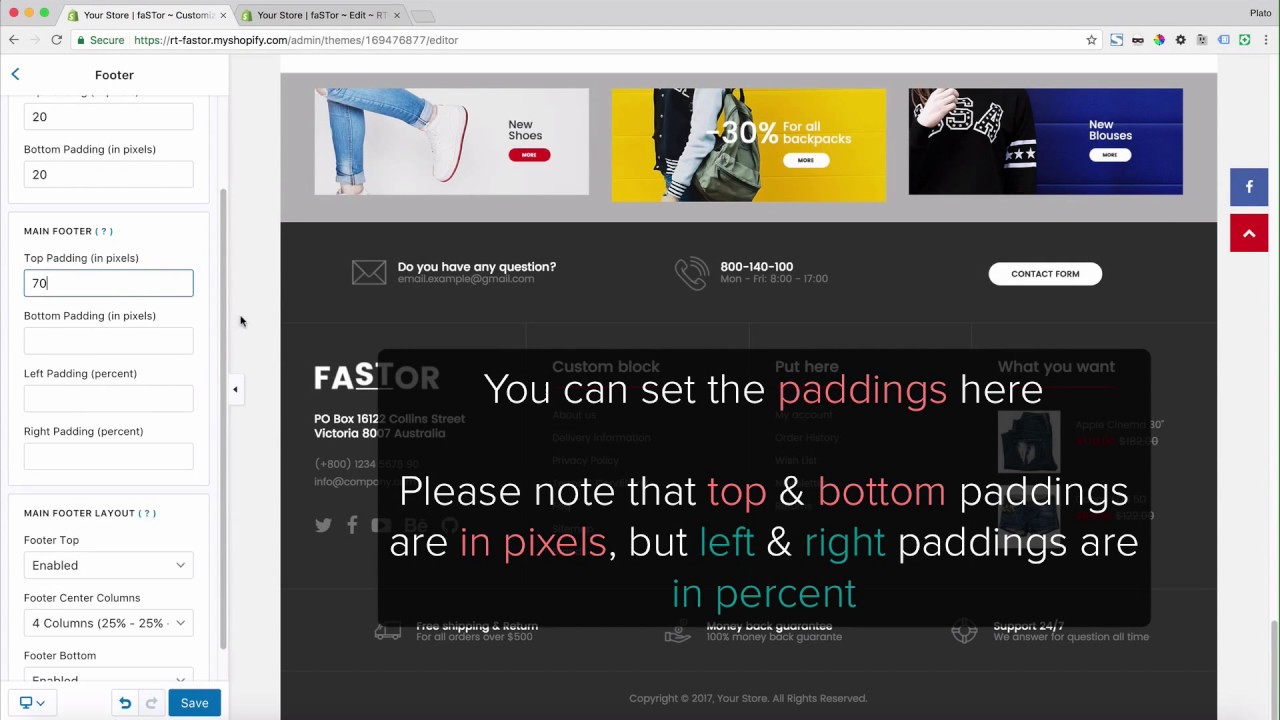Click the gray folder-face extension icon
Viewport: 1280px width, 720px height.
pos(1202,40)
